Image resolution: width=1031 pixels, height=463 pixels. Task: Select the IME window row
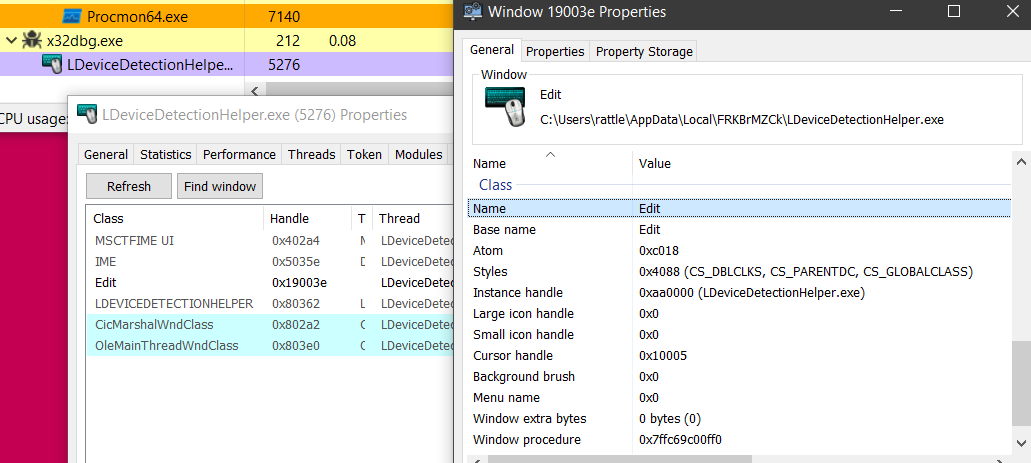270,262
